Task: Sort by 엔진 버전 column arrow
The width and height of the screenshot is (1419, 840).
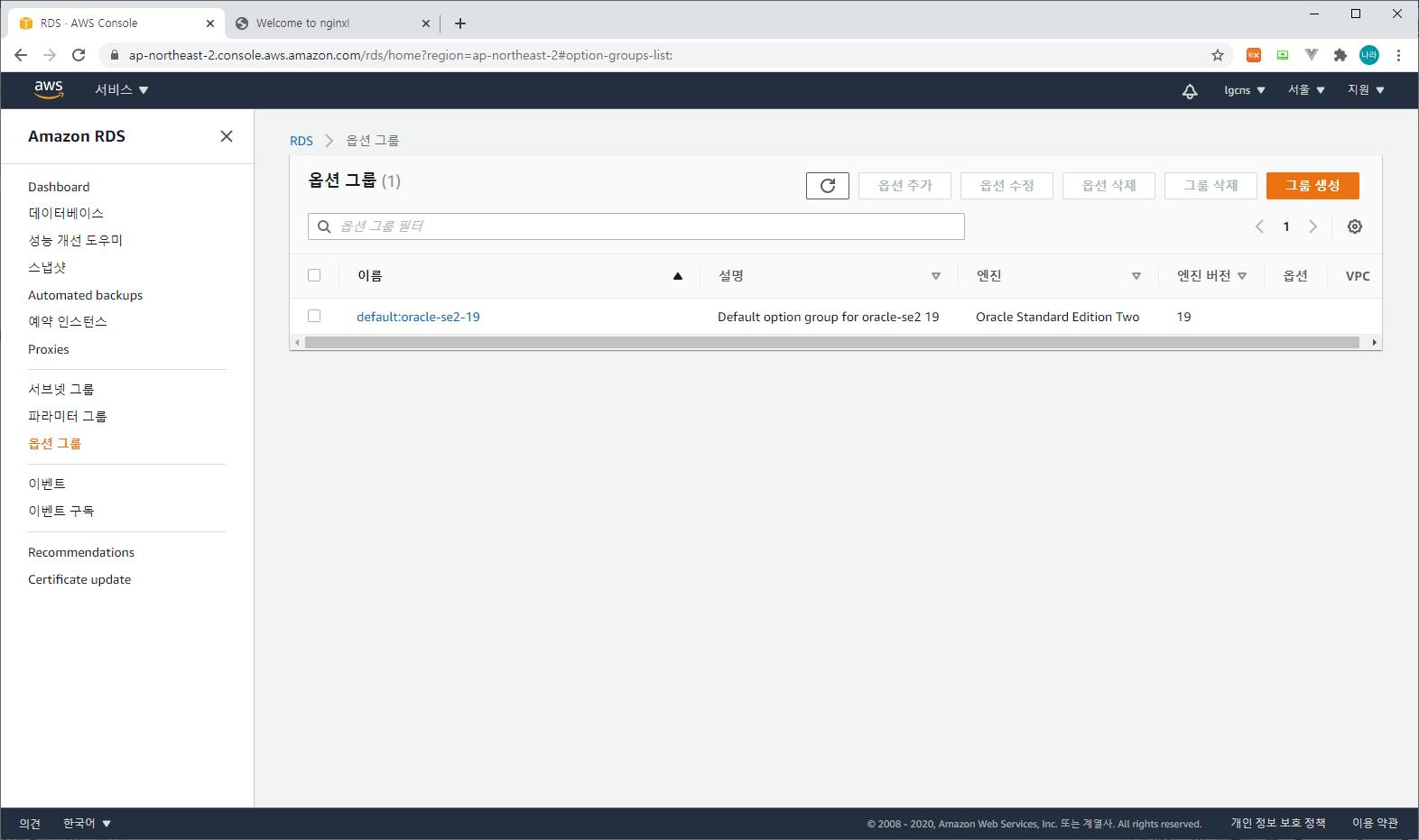Action: [x=1242, y=276]
